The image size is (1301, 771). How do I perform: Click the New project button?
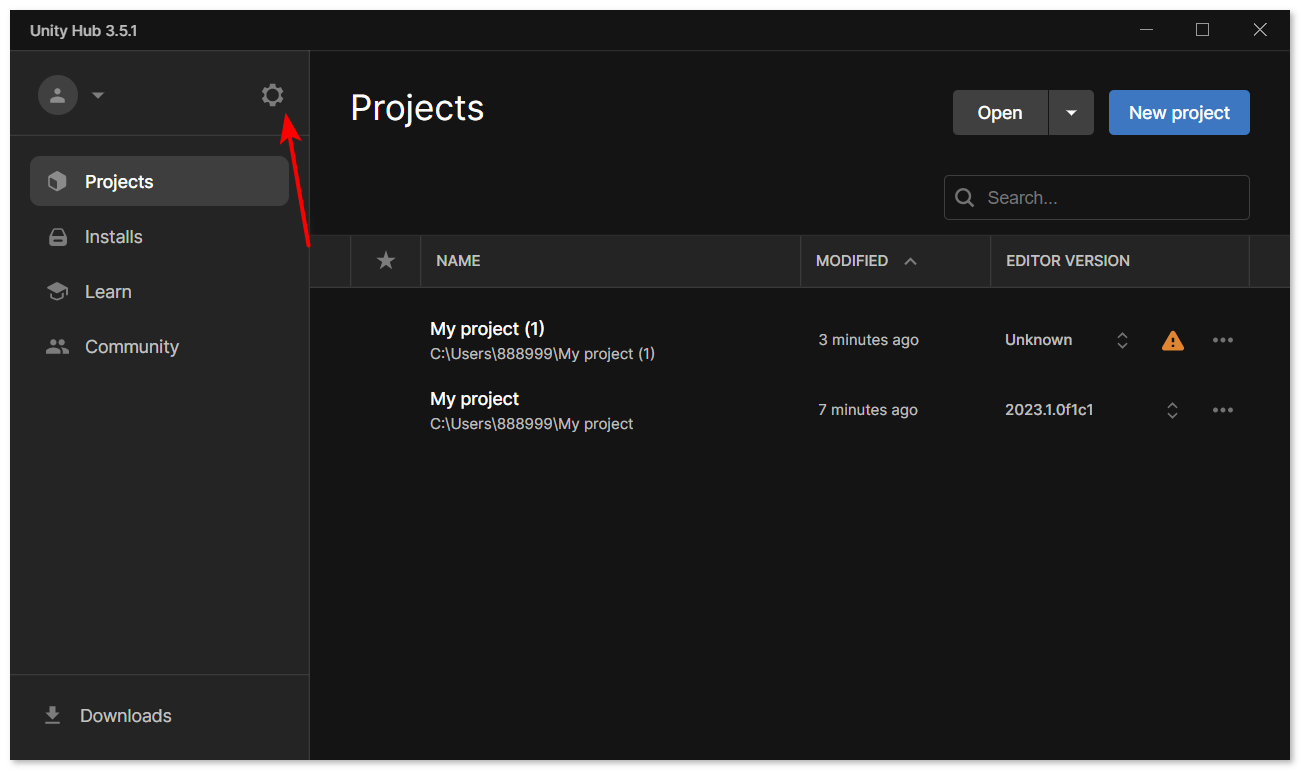(1179, 113)
